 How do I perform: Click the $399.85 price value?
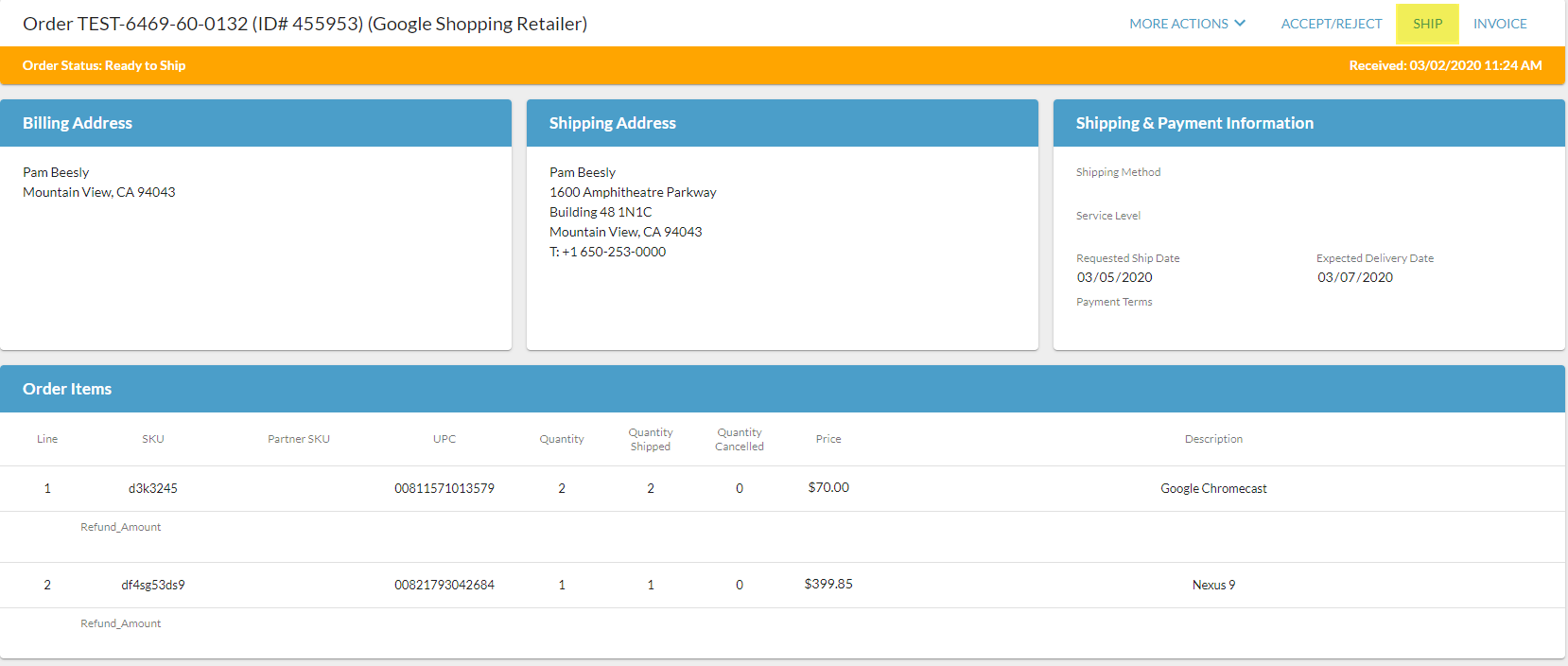coord(828,584)
